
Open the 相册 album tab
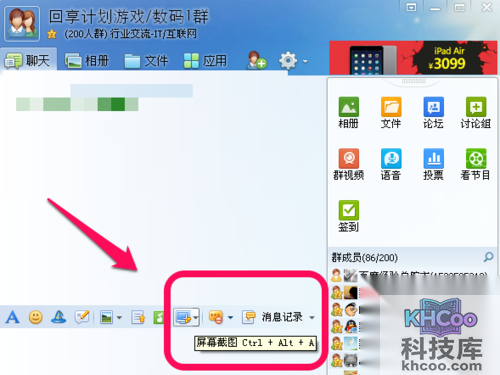coord(87,61)
